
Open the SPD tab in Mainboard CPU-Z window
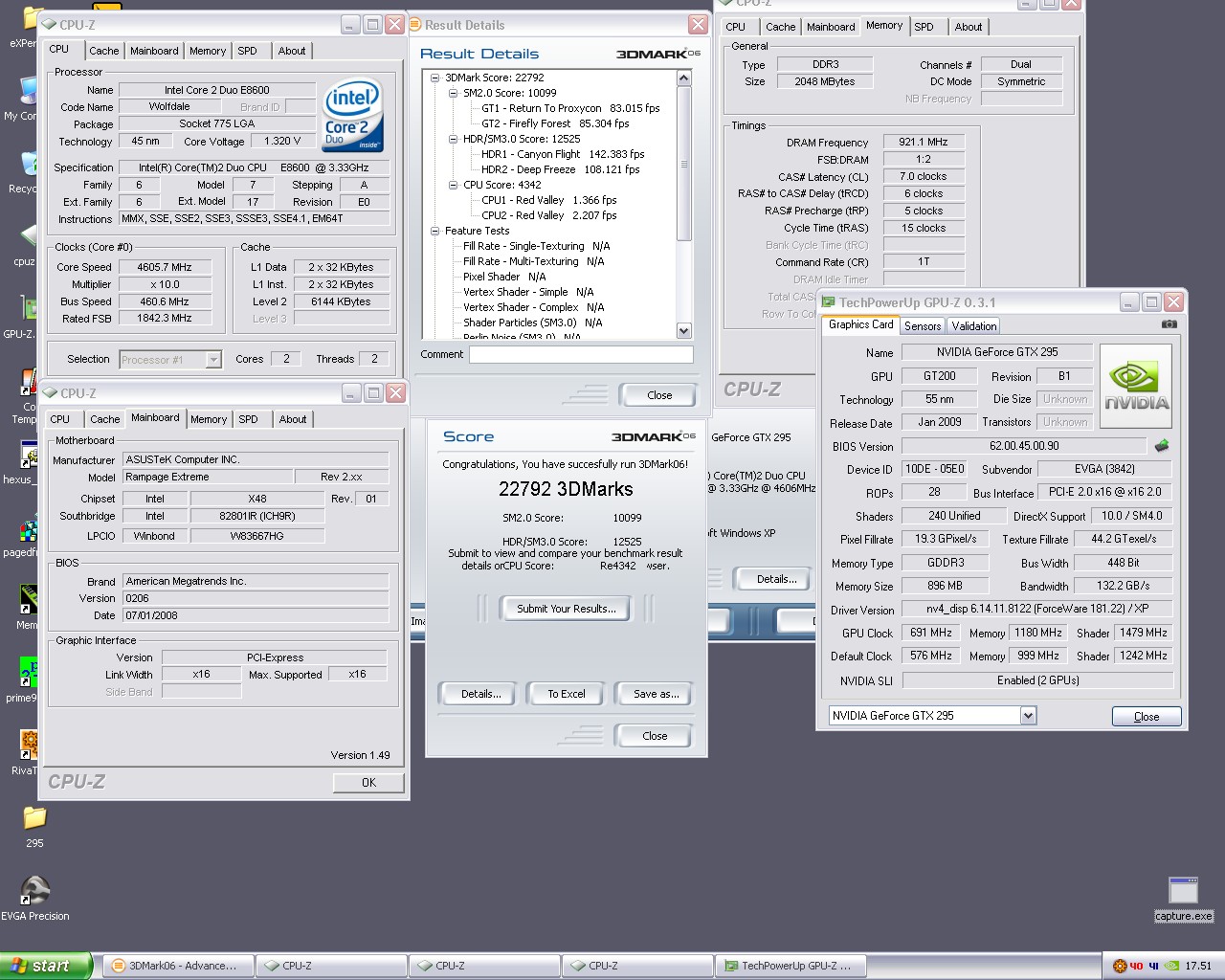pos(248,419)
